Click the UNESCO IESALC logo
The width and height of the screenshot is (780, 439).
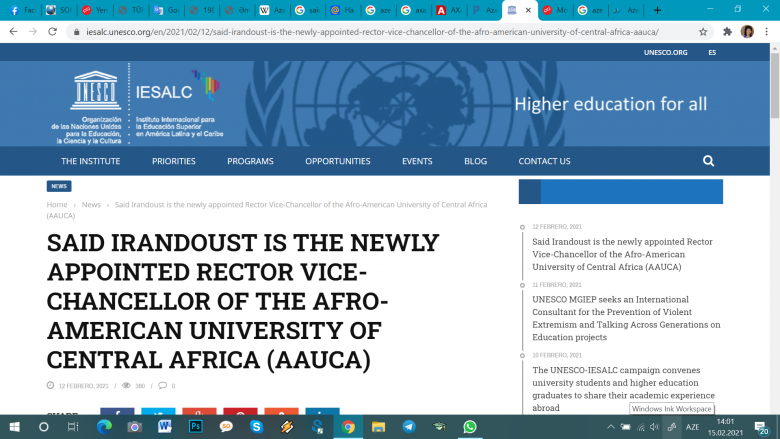(137, 104)
